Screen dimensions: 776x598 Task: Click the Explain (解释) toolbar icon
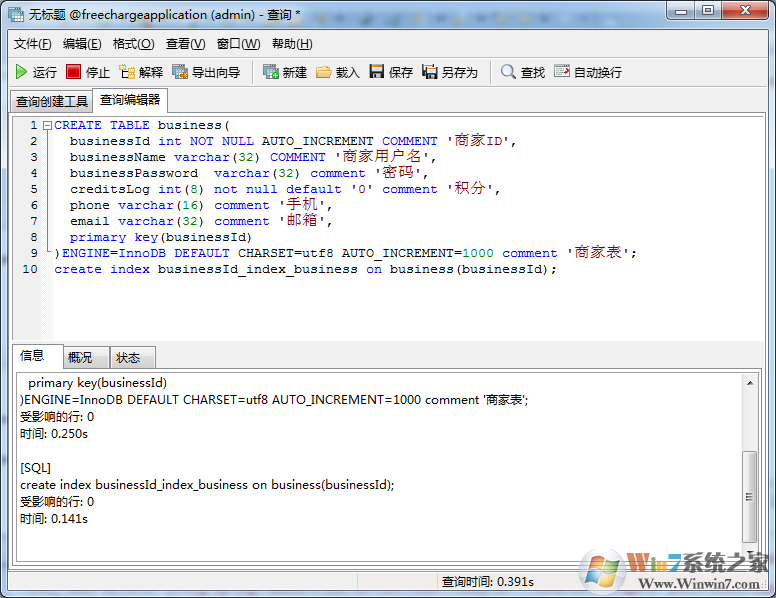127,72
